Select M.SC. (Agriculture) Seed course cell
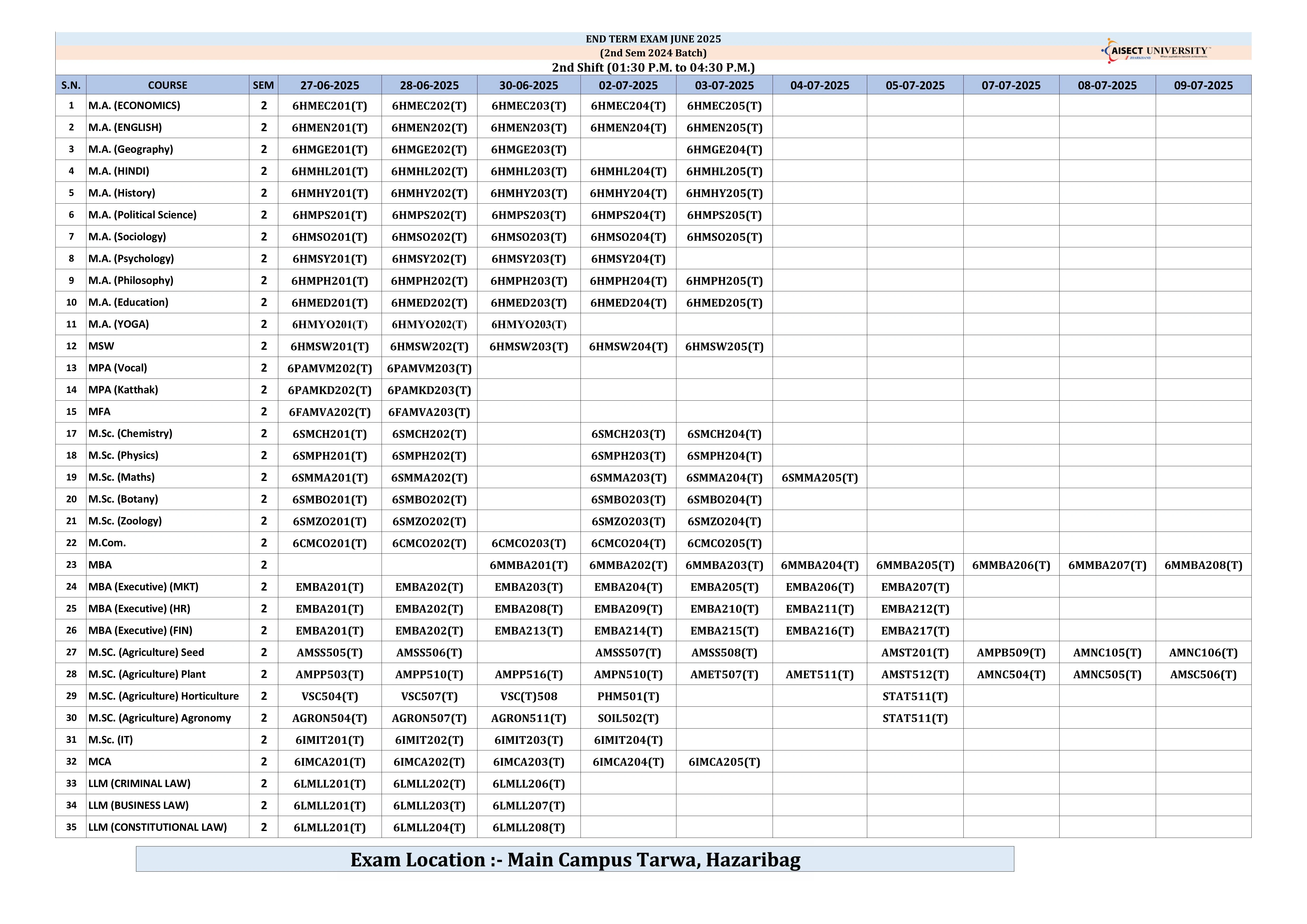This screenshot has width=1307, height=924. [x=167, y=652]
